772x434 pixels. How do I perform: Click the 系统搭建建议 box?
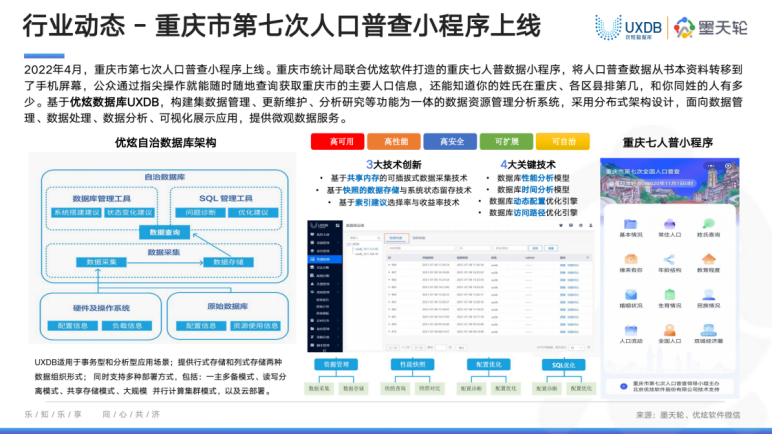76,212
